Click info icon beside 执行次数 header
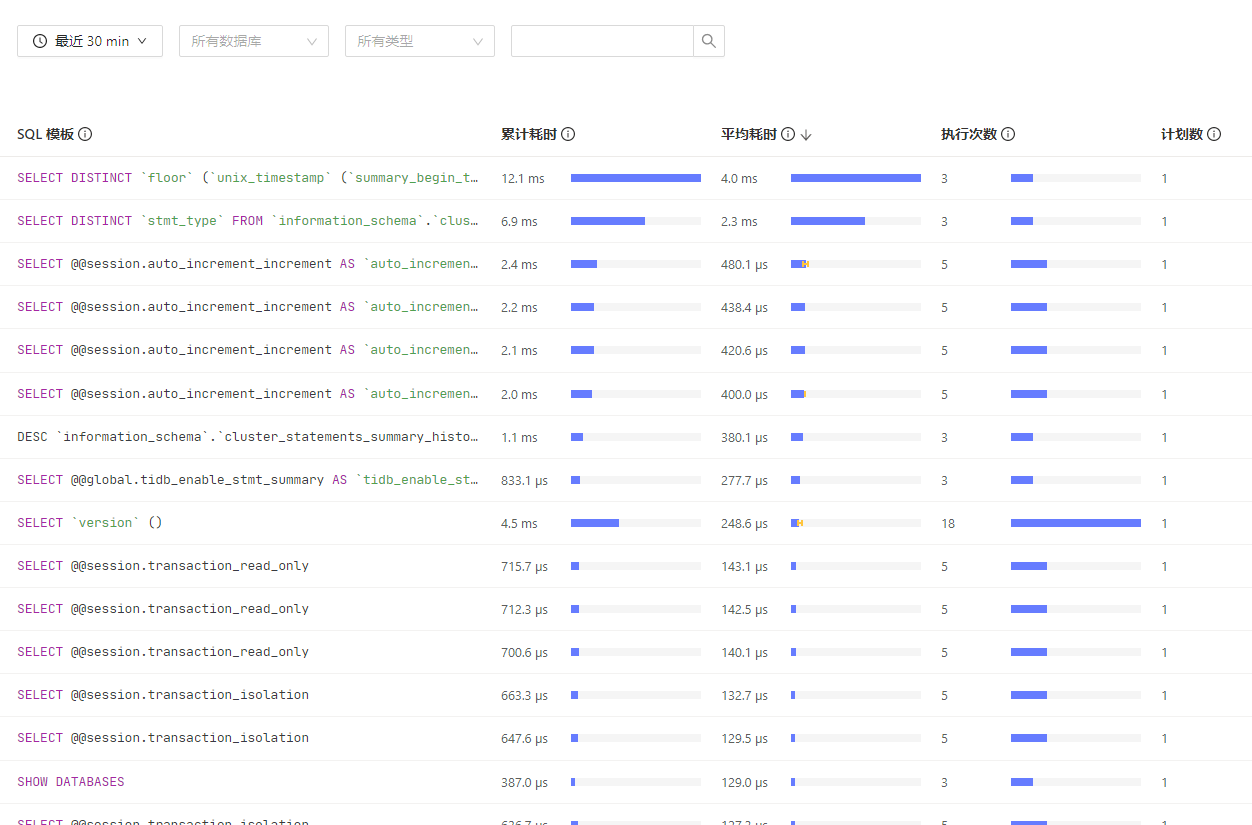Screen dimensions: 1252x825 pyautogui.click(x=1008, y=134)
